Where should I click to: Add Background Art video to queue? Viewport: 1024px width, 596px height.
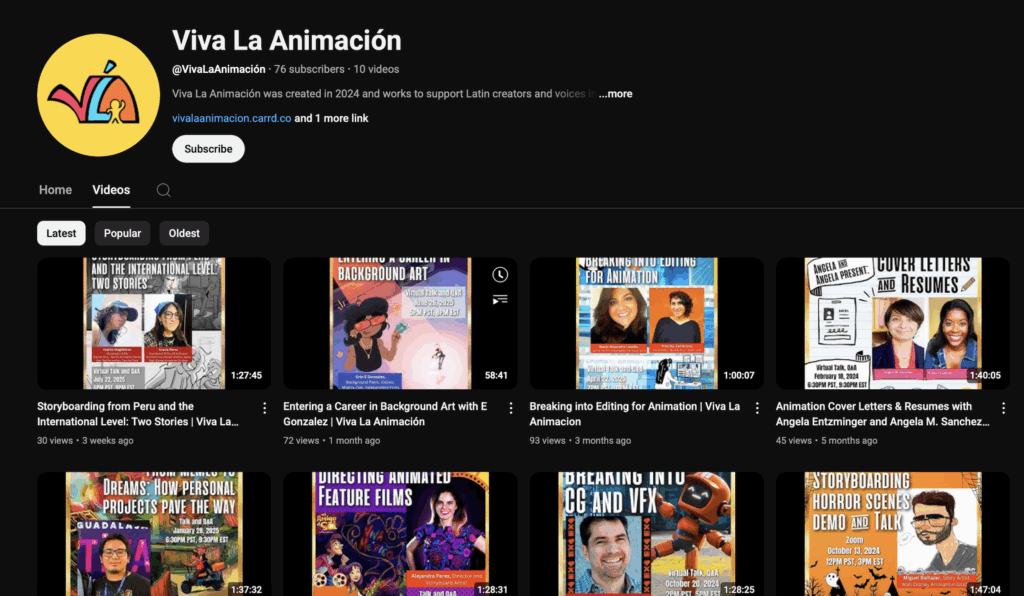(x=500, y=299)
